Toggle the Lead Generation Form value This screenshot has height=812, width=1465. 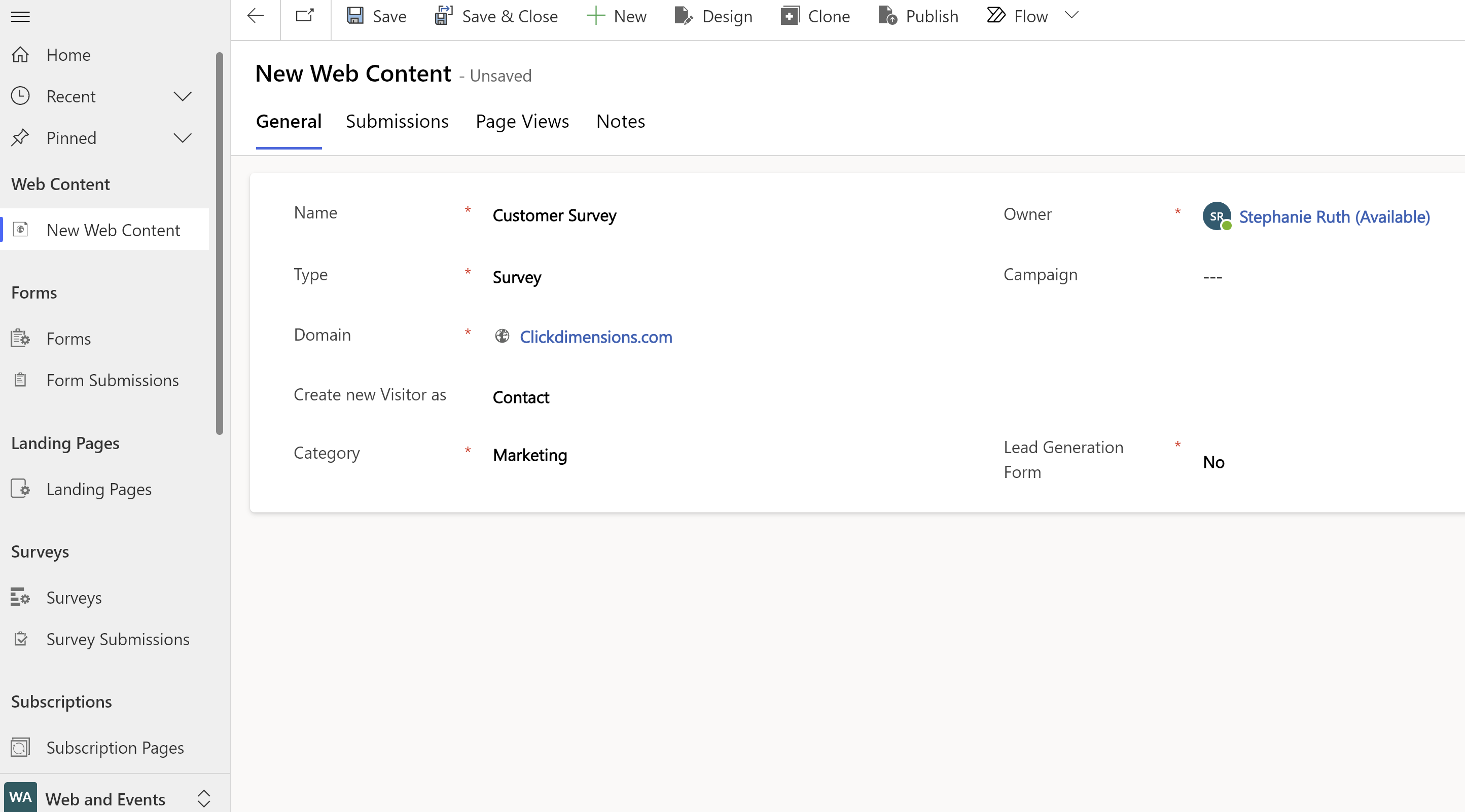pyautogui.click(x=1213, y=461)
